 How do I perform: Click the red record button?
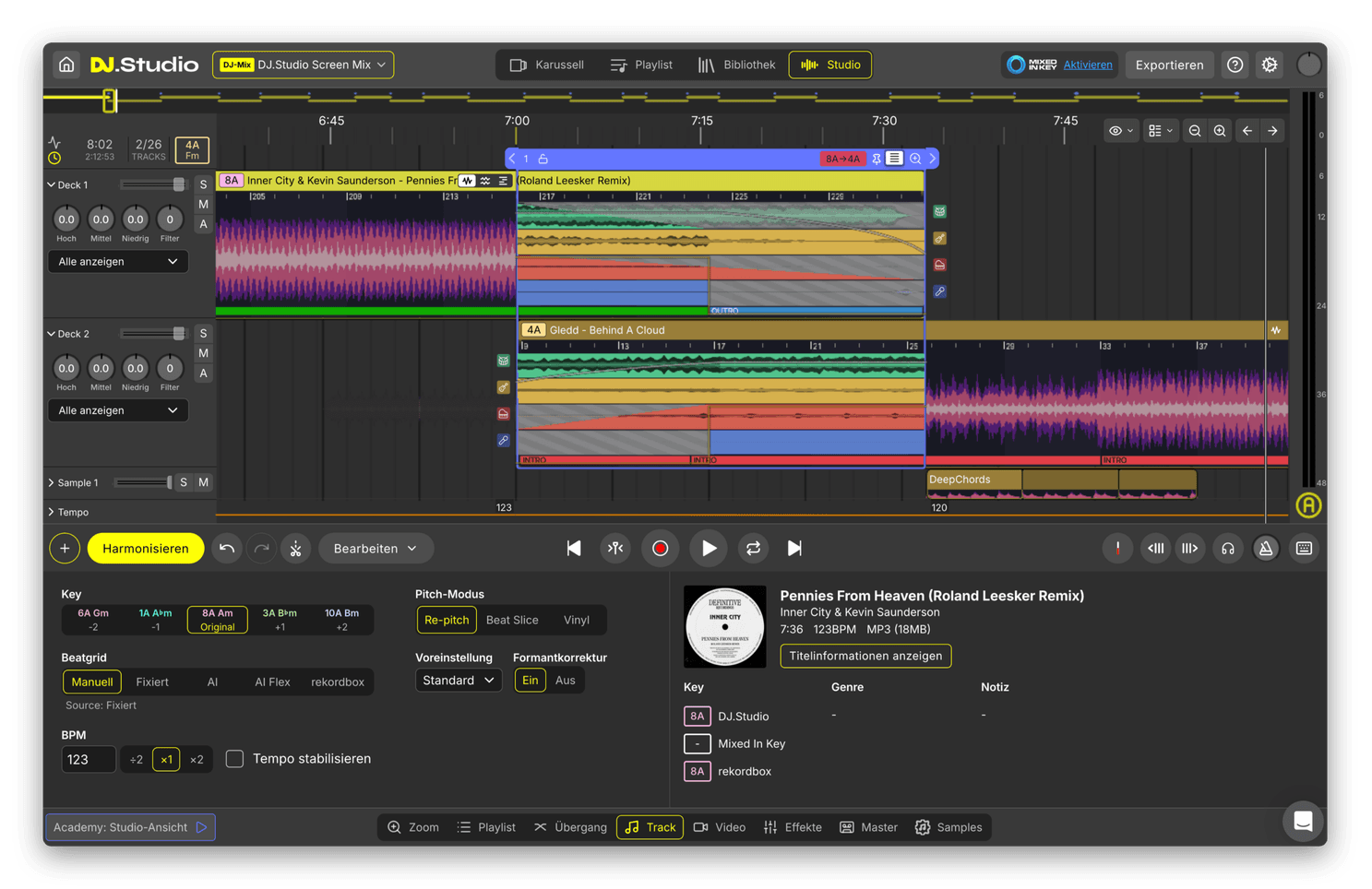tap(660, 549)
